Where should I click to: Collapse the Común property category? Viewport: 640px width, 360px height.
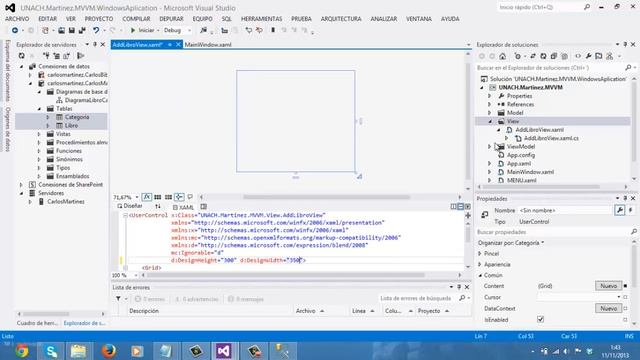coord(480,275)
